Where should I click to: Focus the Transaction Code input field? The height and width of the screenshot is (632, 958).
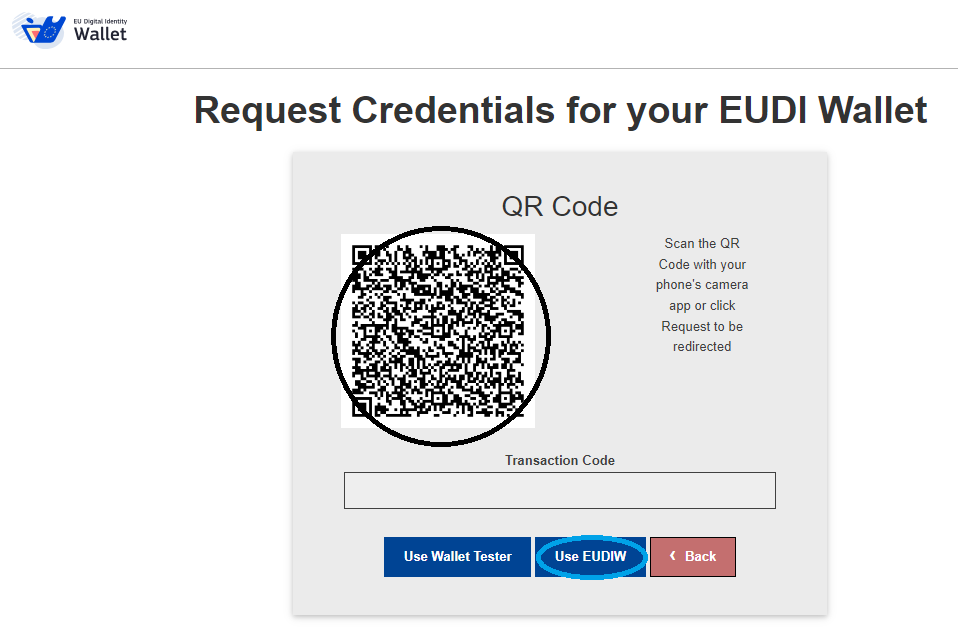click(560, 490)
